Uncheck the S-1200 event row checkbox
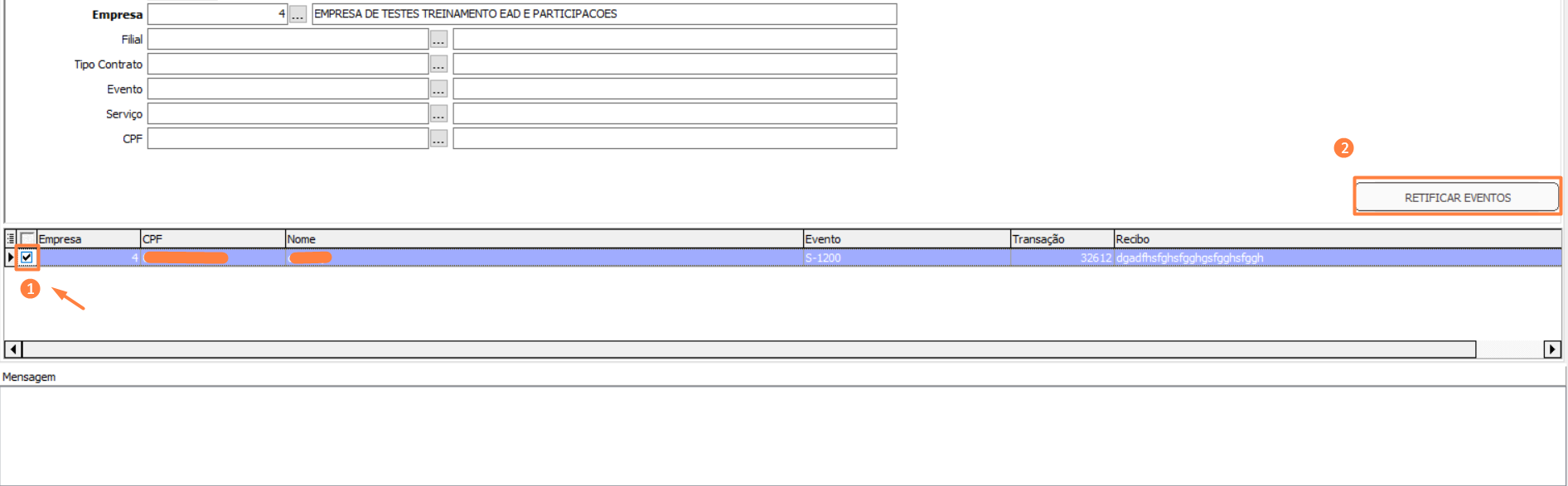This screenshot has height=486, width=1568. [x=27, y=257]
